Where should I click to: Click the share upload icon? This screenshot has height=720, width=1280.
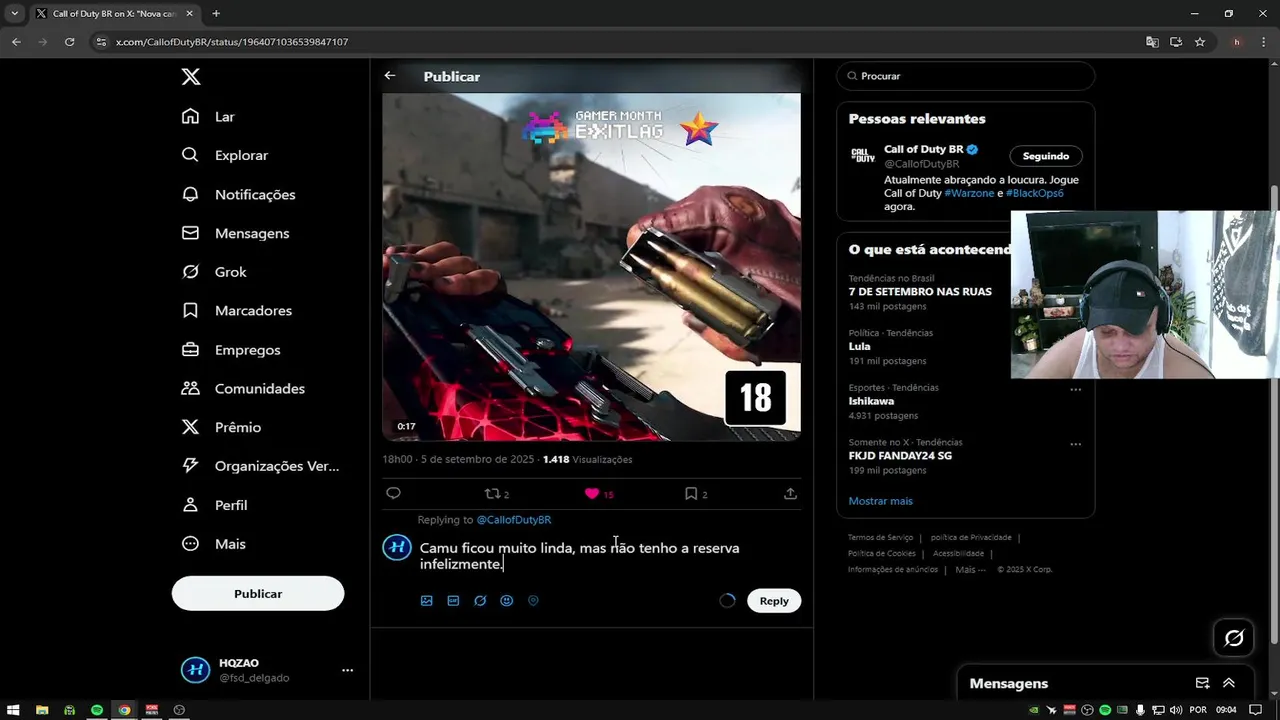[790, 493]
